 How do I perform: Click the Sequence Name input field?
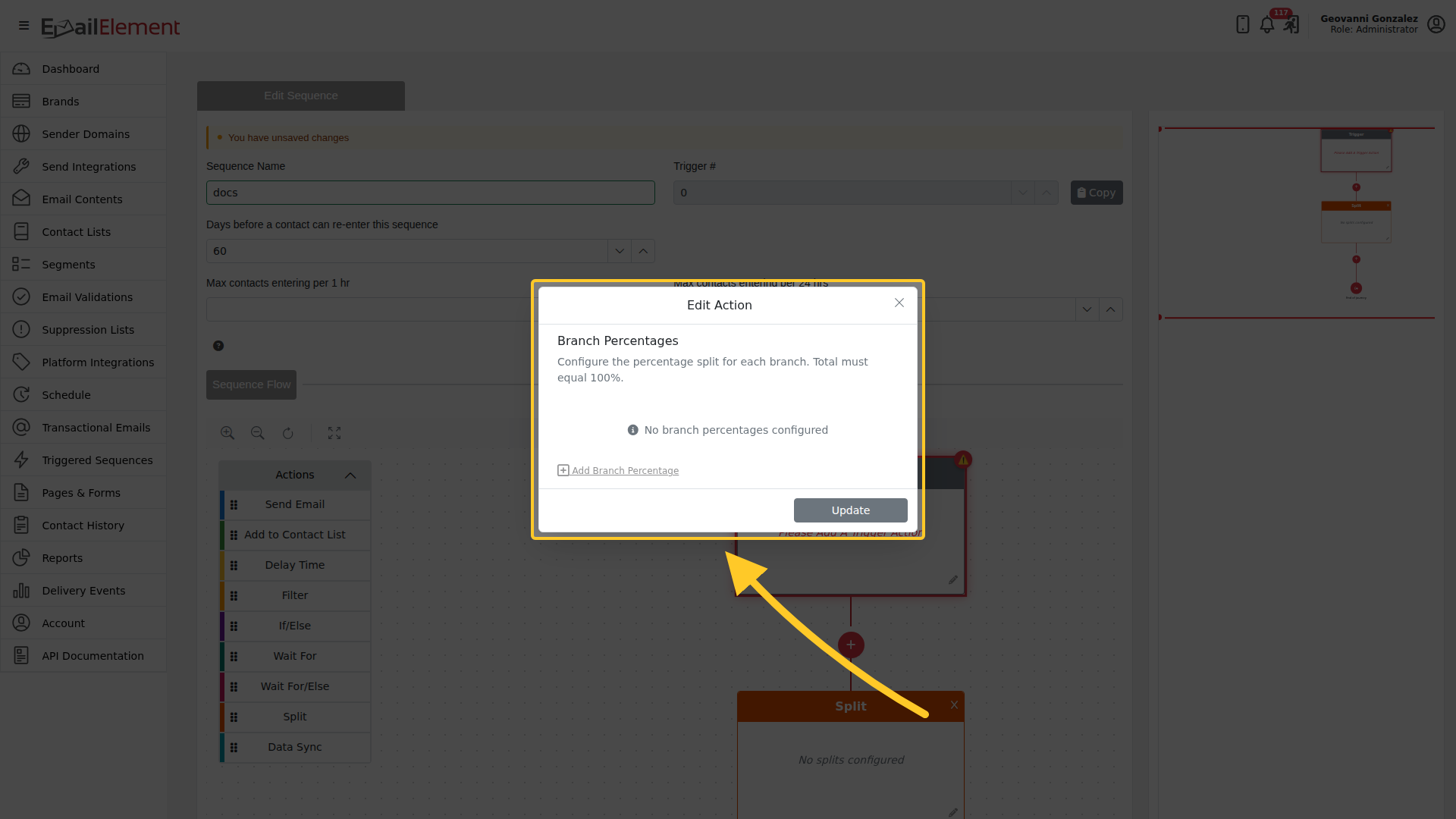click(431, 193)
